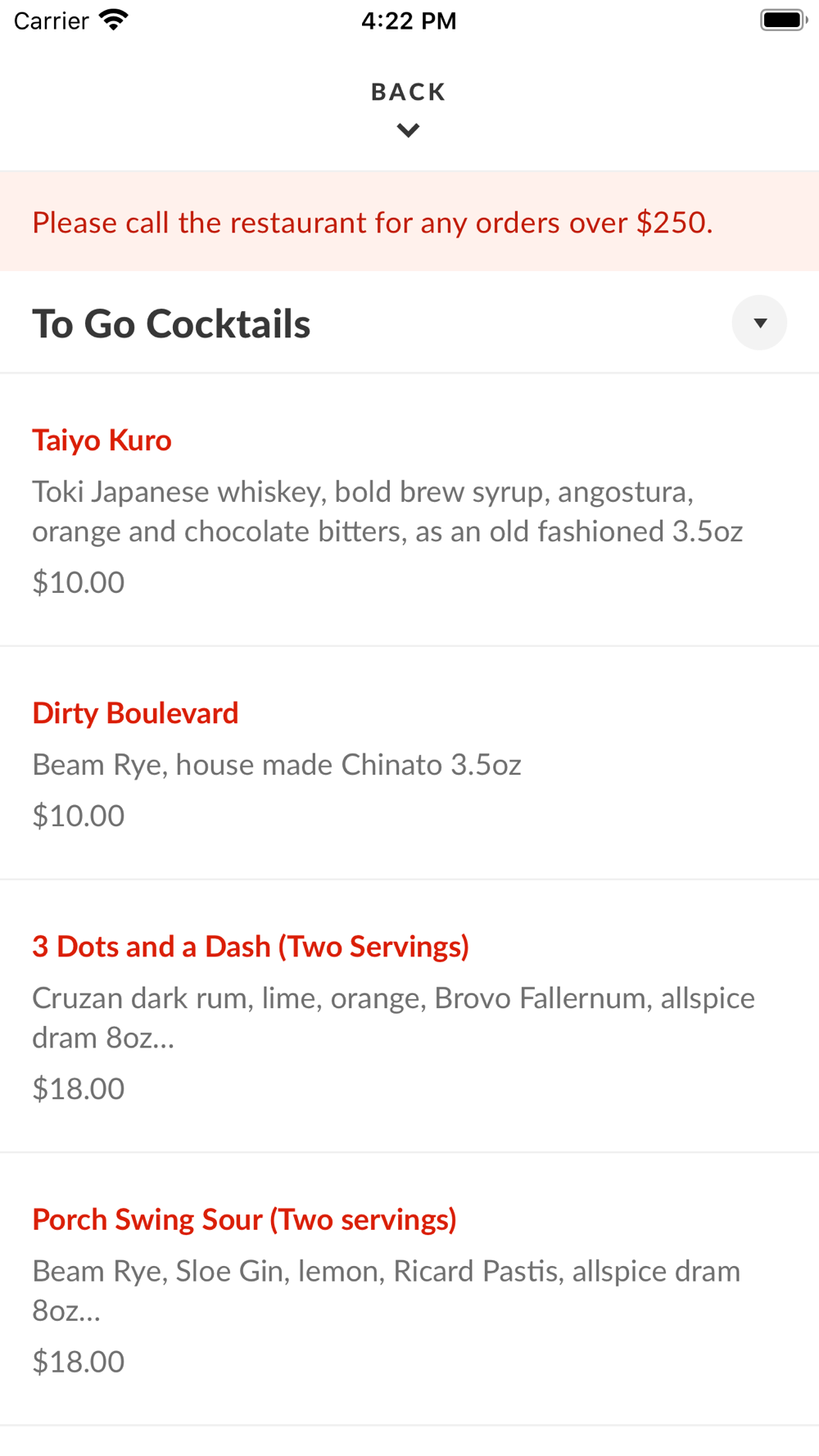Select the Taiyo Kuro cocktail title
Screen dimensions: 819x1456
pos(102,441)
